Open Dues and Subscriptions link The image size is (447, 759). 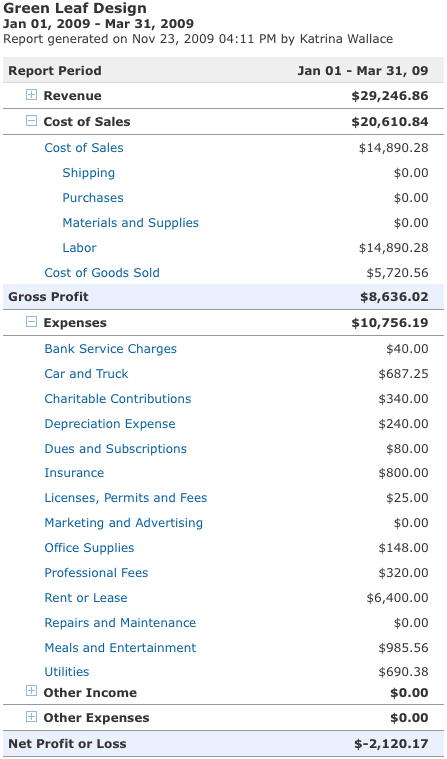pos(115,449)
